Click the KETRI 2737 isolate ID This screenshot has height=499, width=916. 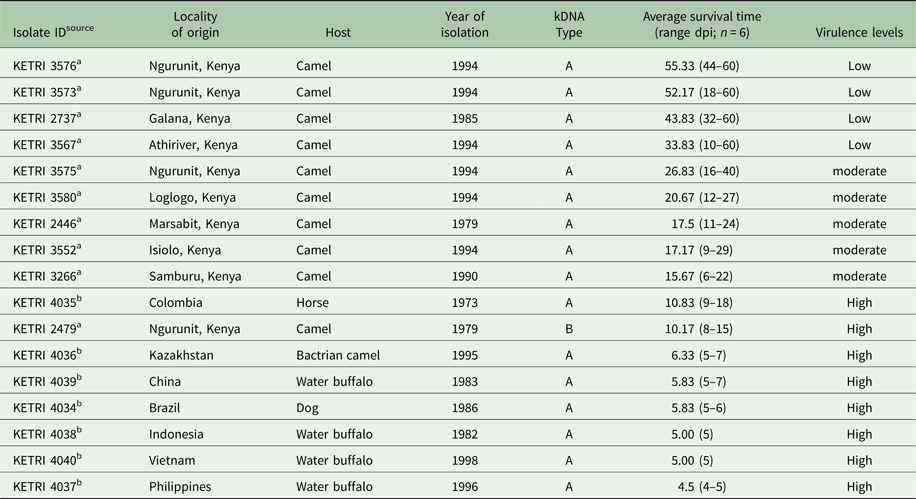click(47, 118)
